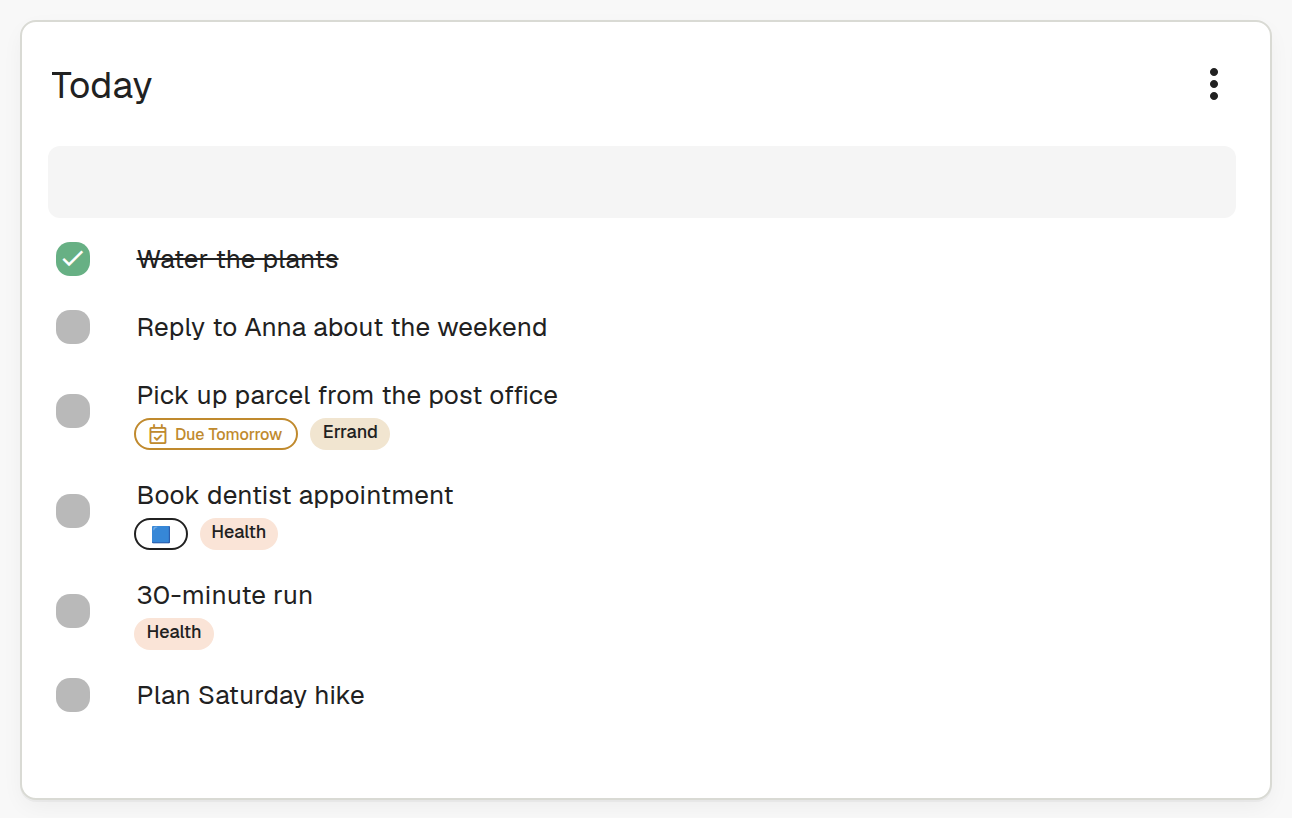Check off Reply to Anna task
The width and height of the screenshot is (1292, 818).
[73, 327]
